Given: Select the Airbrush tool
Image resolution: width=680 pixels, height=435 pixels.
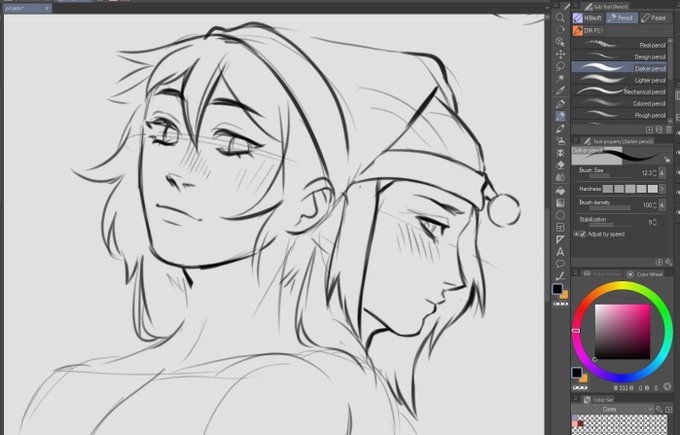Looking at the screenshot, I should [x=560, y=141].
